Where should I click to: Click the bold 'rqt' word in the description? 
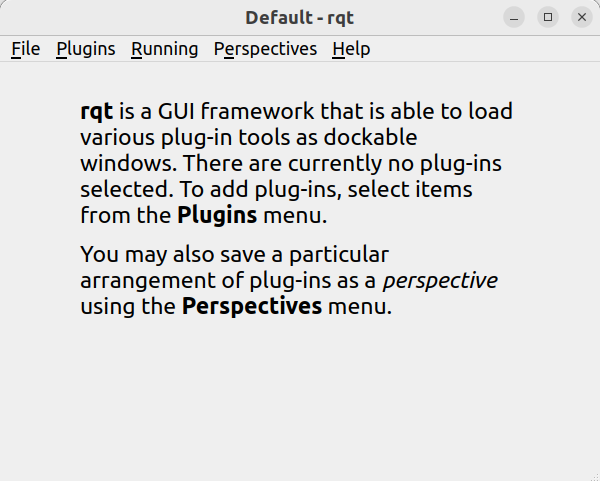click(x=96, y=111)
